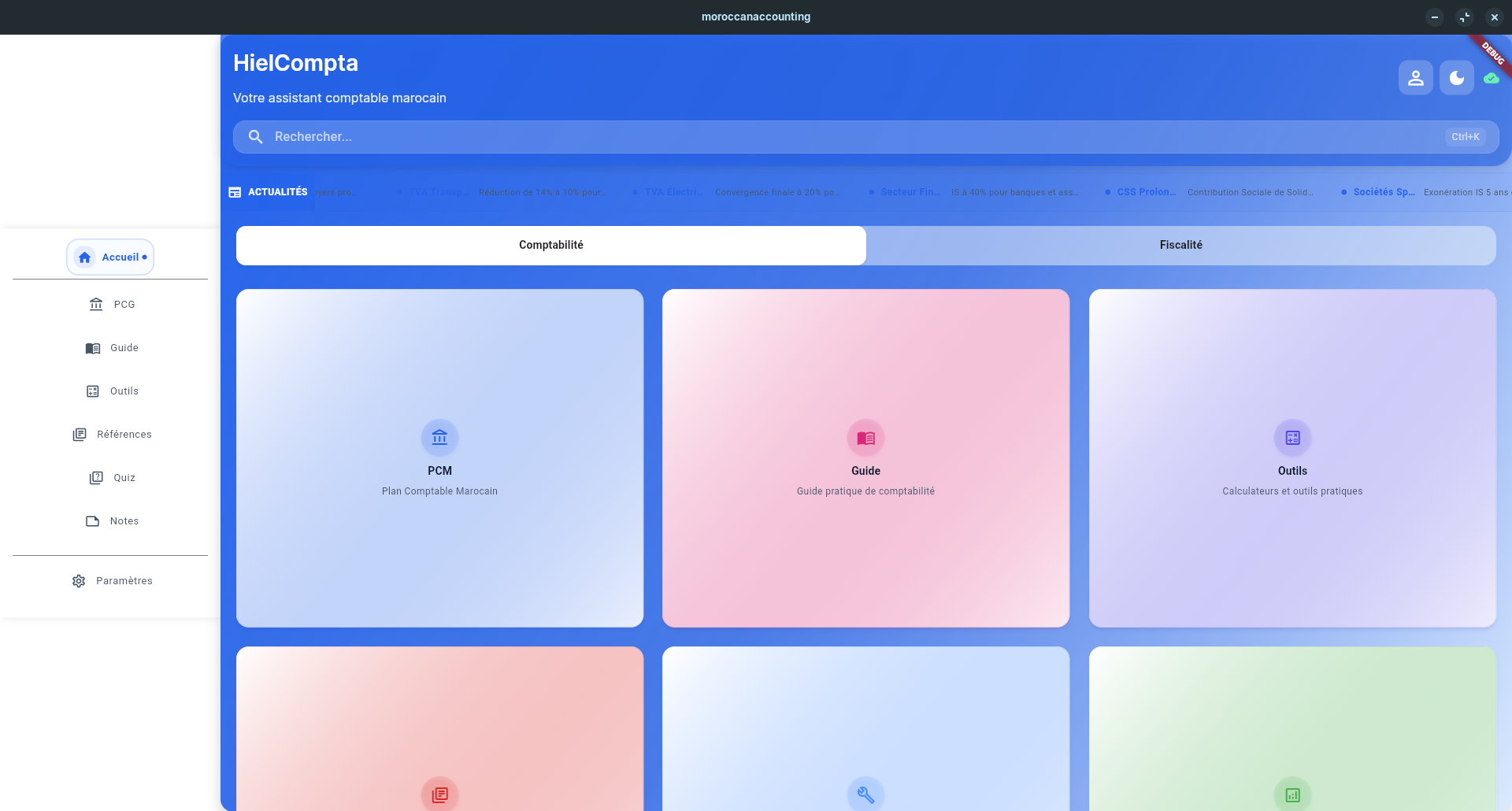Open the PCM Plan Comptable Marocain card
The width and height of the screenshot is (1512, 811).
[439, 458]
